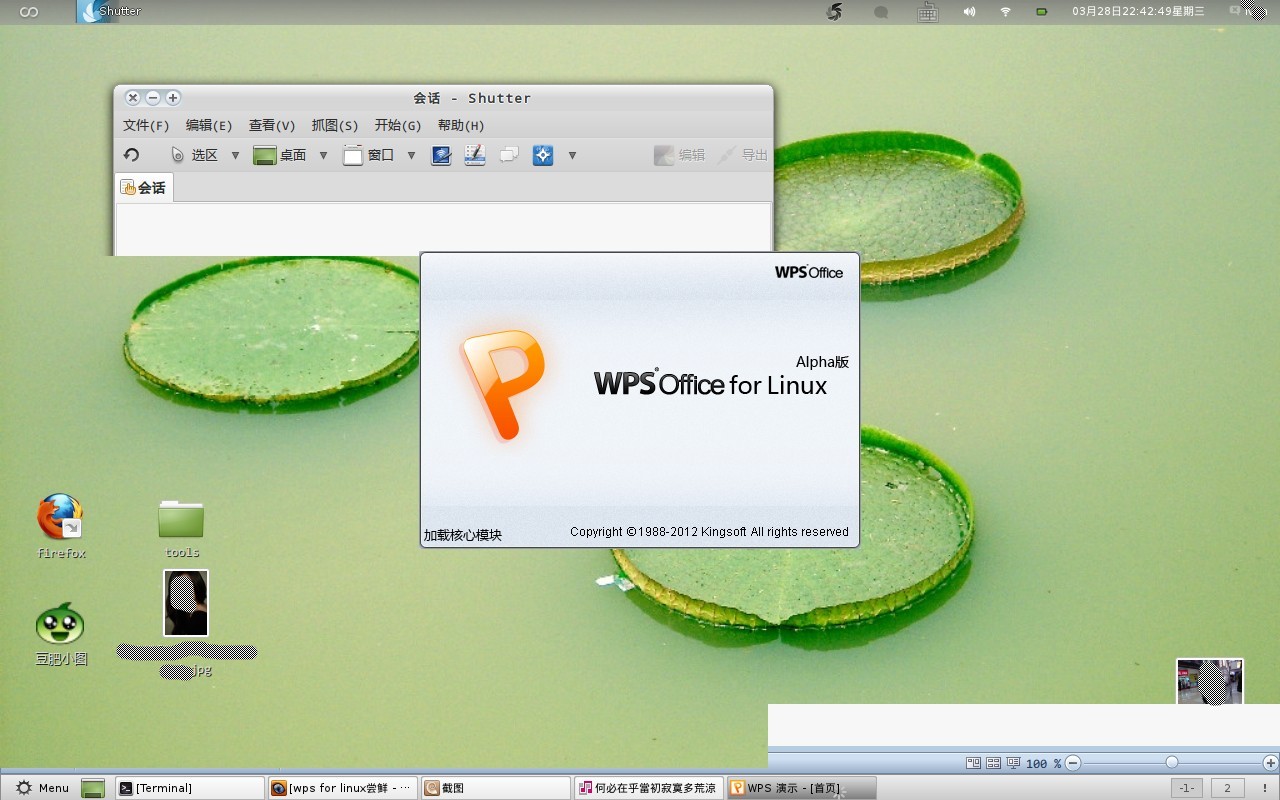The width and height of the screenshot is (1280, 800).
Task: Click the swirl tray icon in top panel
Action: (835, 12)
